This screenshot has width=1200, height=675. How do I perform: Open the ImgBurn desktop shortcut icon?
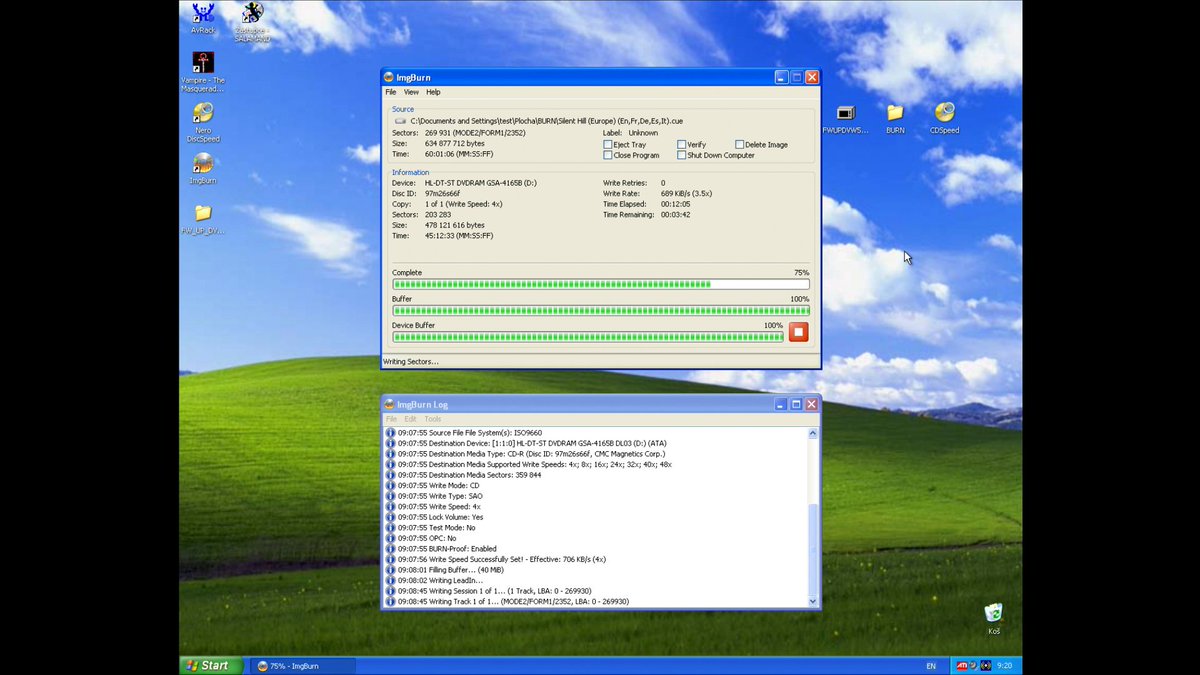click(x=203, y=168)
